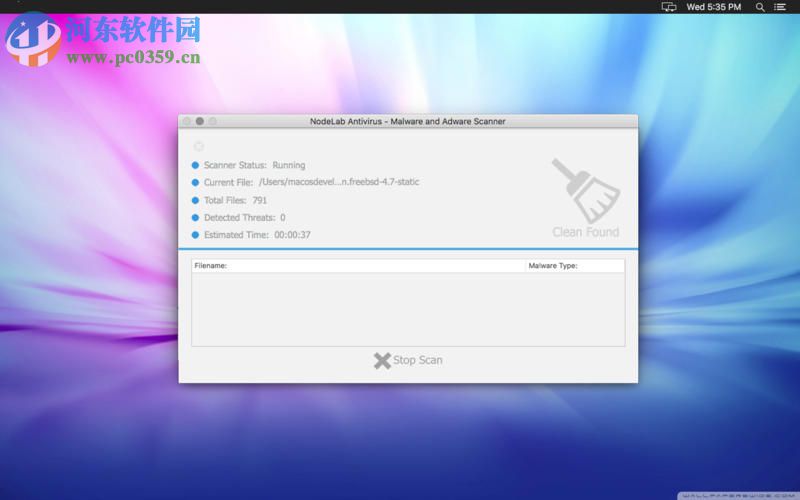Open Spotlight search in menu bar
The image size is (800, 500).
(x=760, y=7)
